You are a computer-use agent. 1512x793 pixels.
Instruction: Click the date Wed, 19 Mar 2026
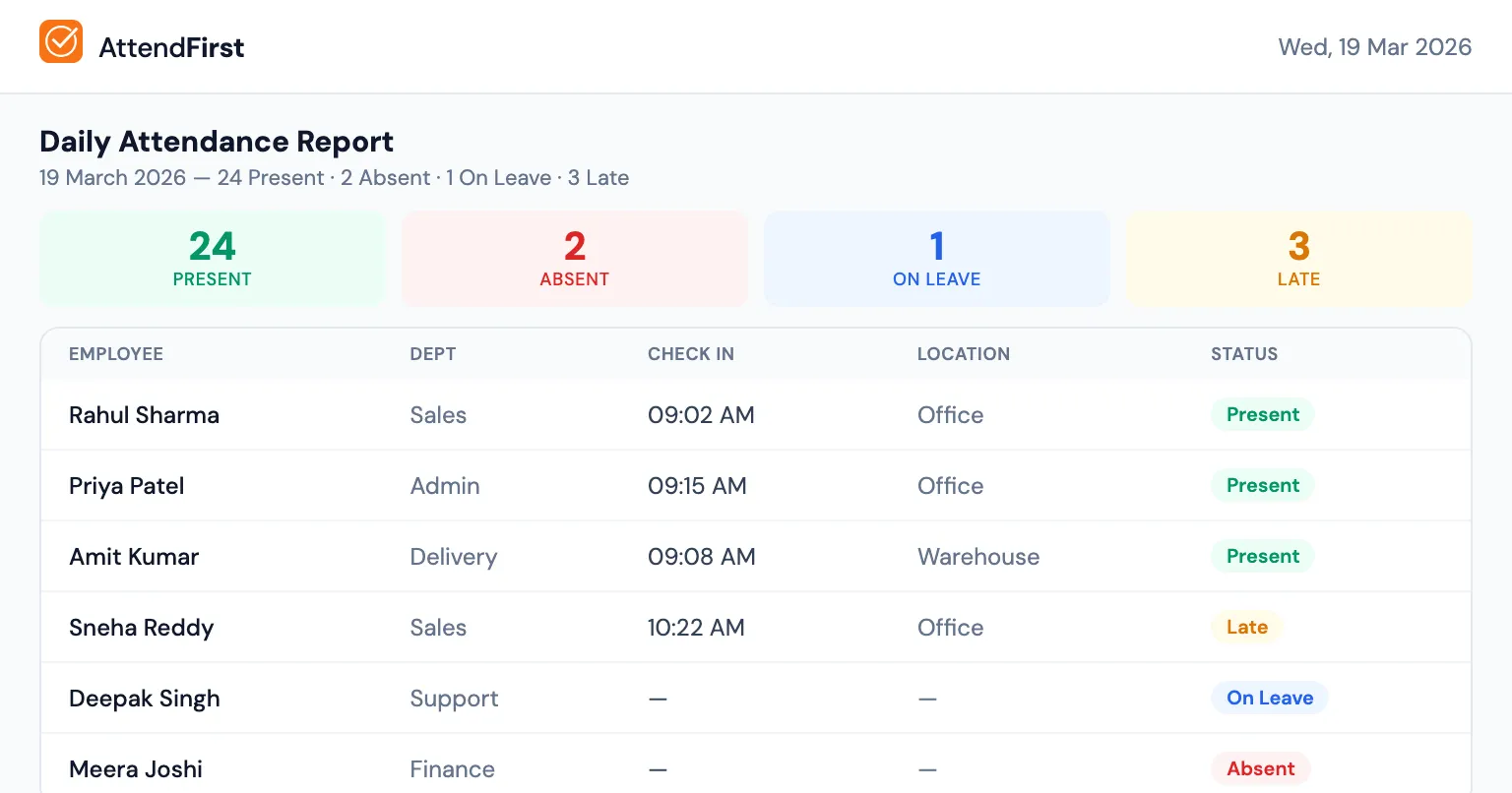click(x=1374, y=45)
